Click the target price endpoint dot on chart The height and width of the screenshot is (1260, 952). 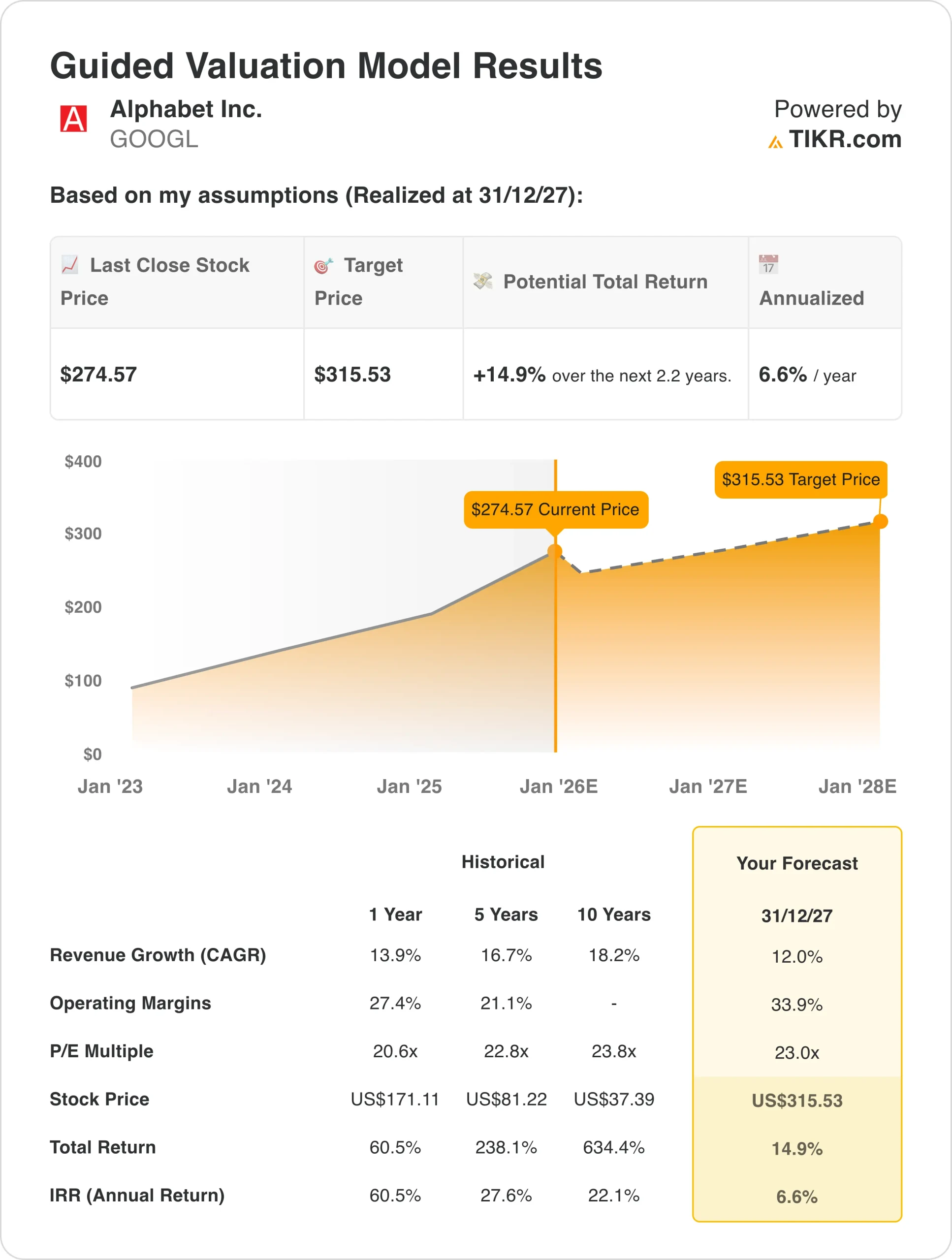pyautogui.click(x=880, y=521)
